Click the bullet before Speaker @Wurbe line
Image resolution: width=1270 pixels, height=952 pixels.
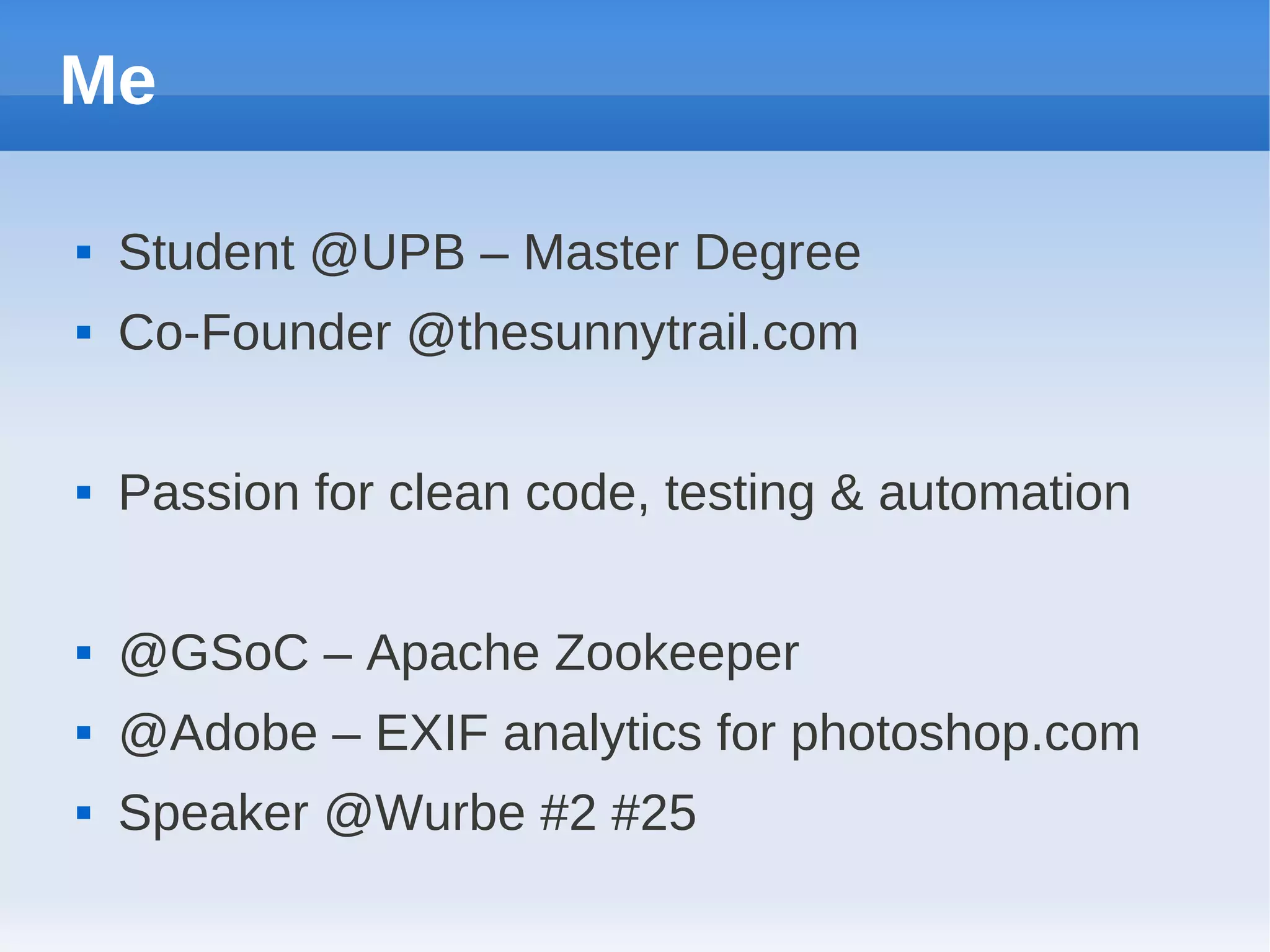tap(84, 813)
